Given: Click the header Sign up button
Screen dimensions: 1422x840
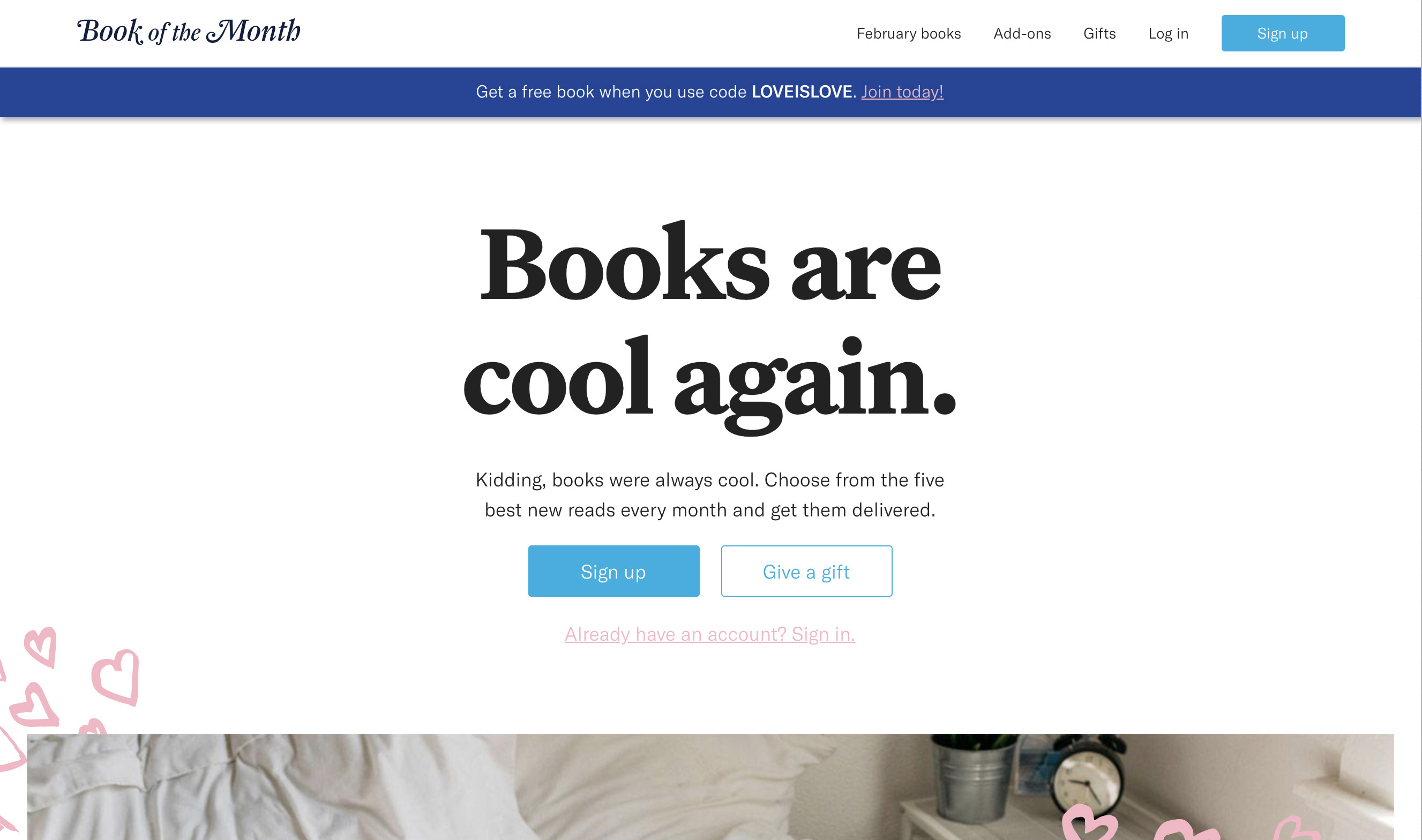Looking at the screenshot, I should point(1283,33).
